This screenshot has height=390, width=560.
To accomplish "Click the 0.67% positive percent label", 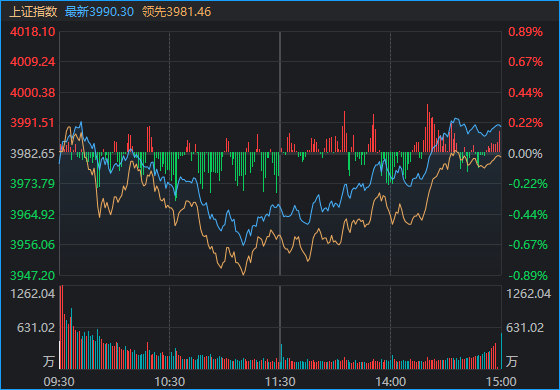I will (525, 62).
